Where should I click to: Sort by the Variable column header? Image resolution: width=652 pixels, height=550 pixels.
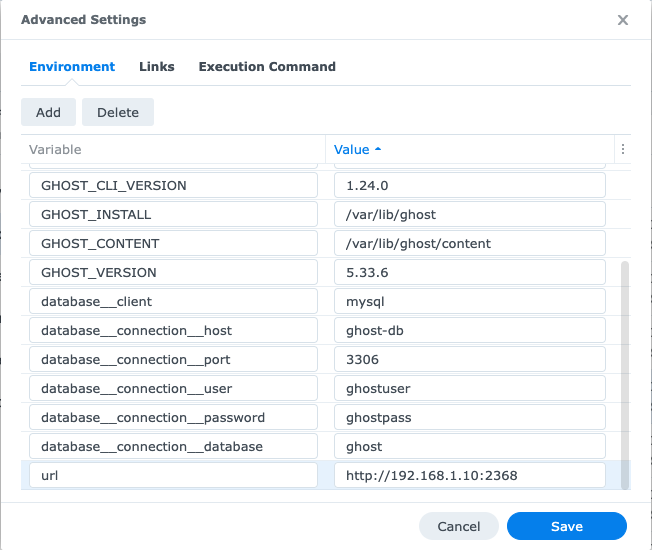(x=55, y=150)
